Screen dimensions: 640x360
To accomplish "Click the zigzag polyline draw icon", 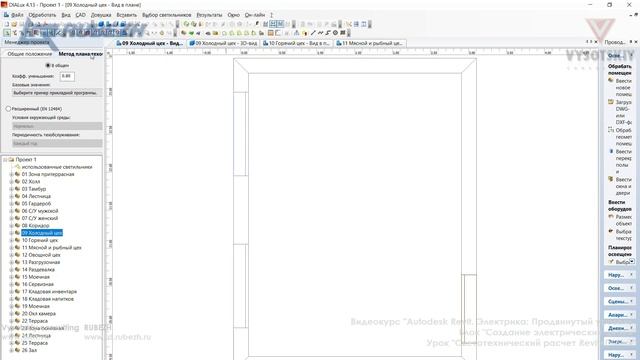I will pyautogui.click(x=320, y=33).
